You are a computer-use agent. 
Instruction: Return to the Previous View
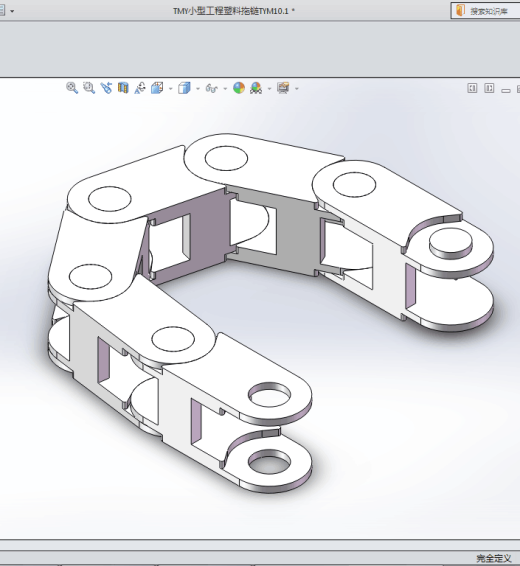(x=106, y=88)
